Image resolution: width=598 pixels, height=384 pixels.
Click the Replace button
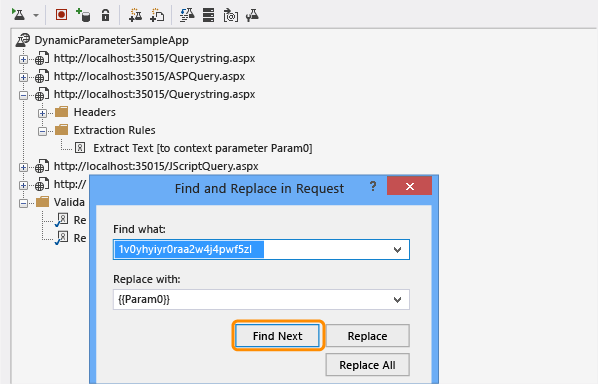pos(367,336)
